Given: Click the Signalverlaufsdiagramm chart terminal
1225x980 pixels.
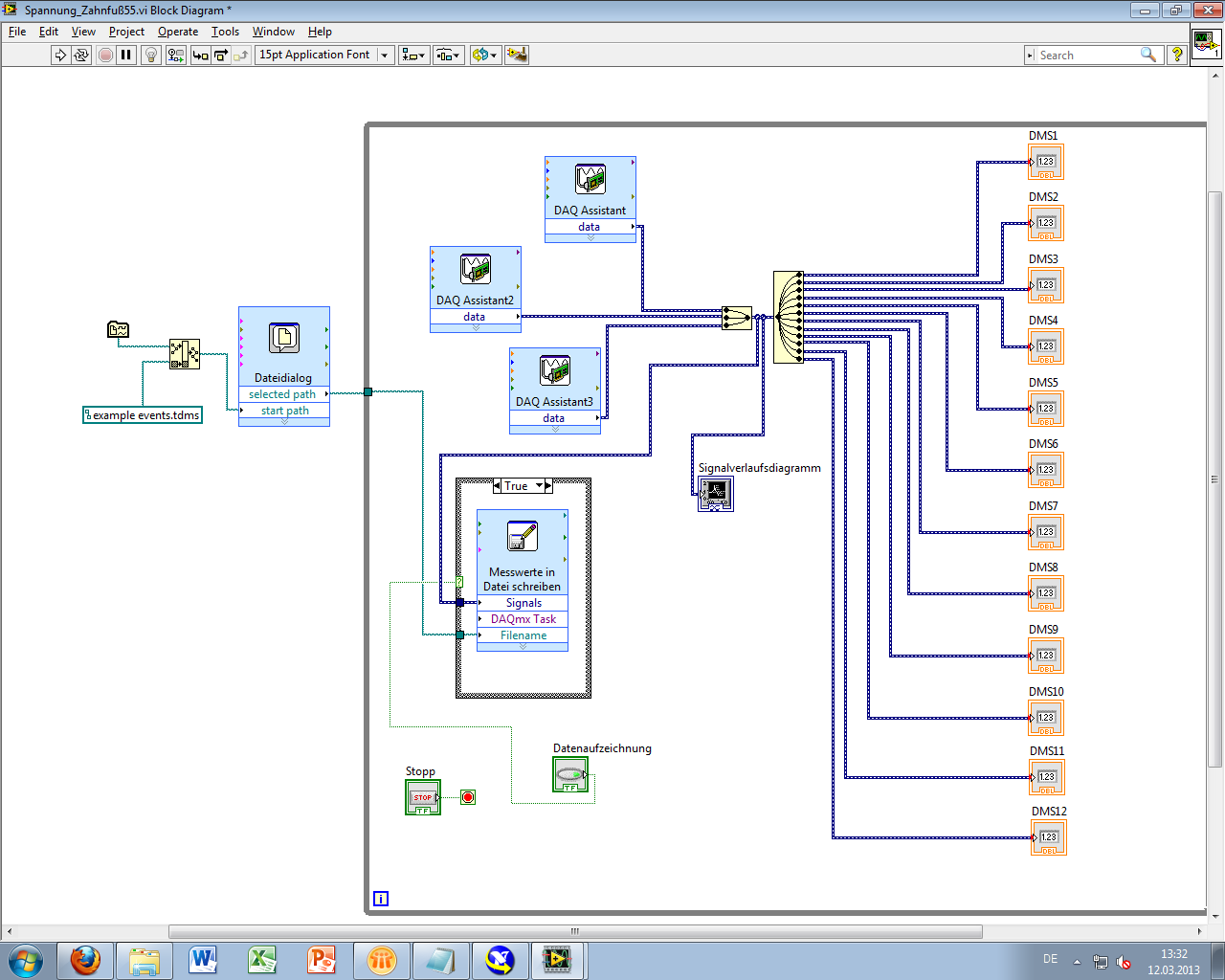Looking at the screenshot, I should [716, 494].
